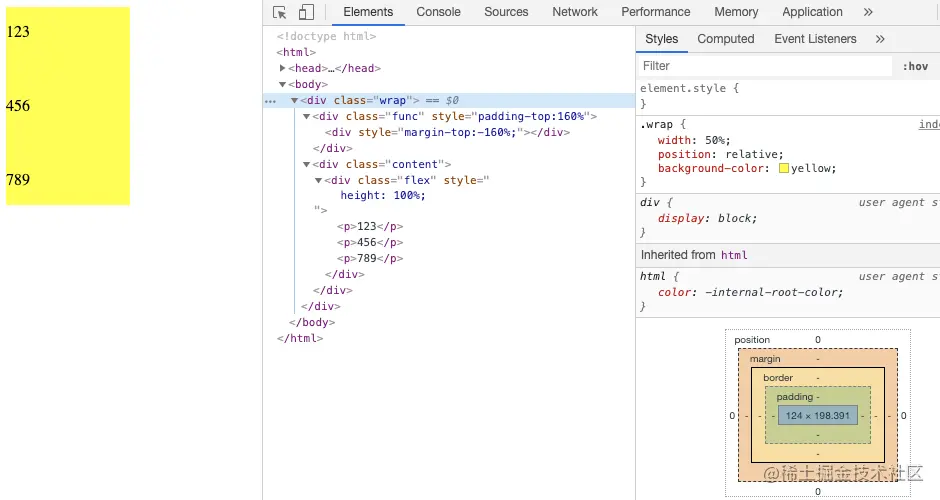
Task: Collapse the div class wrap node
Action: click(294, 101)
